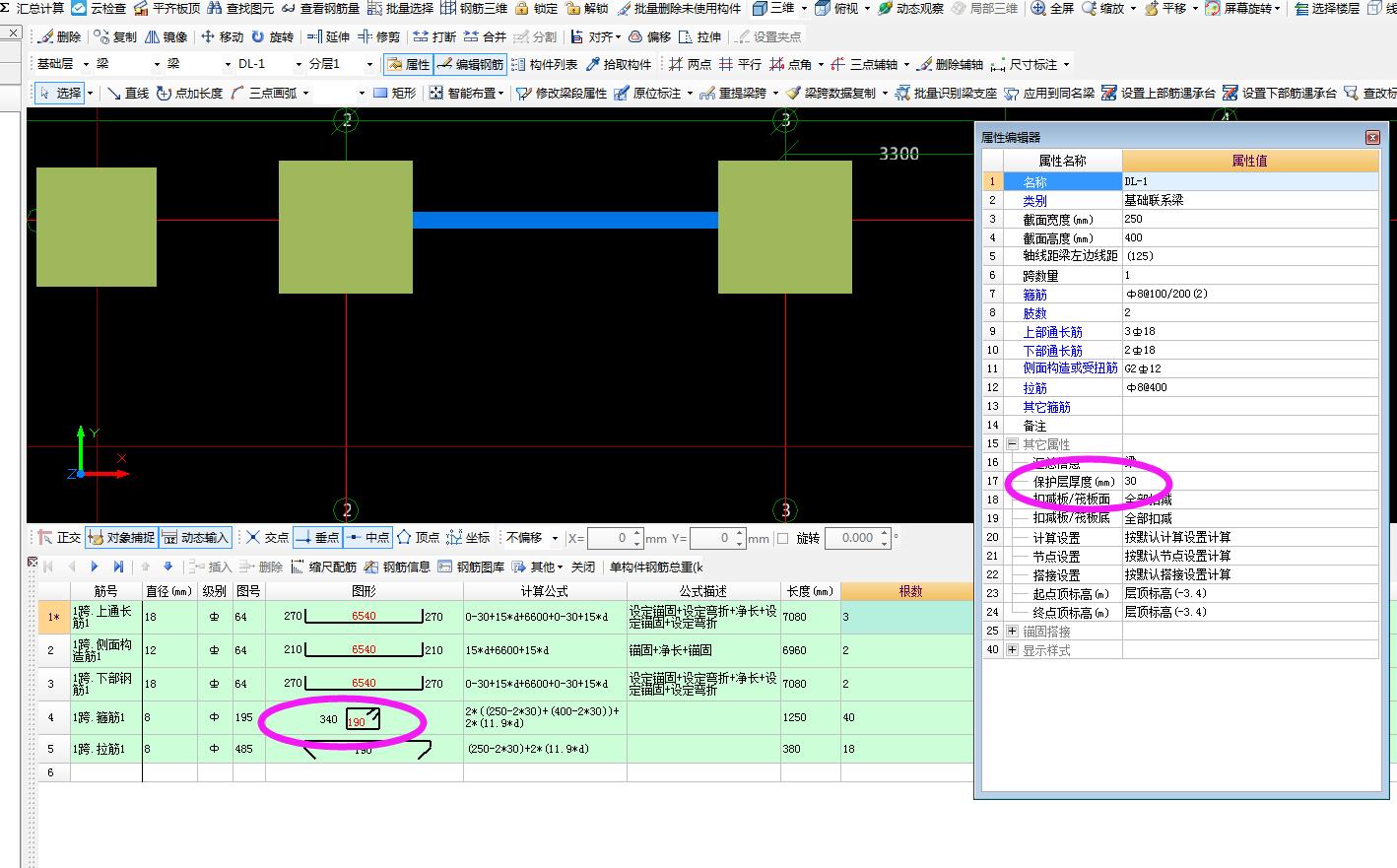Run 汇总计算 summary calculation
The width and height of the screenshot is (1397, 868).
33,8
